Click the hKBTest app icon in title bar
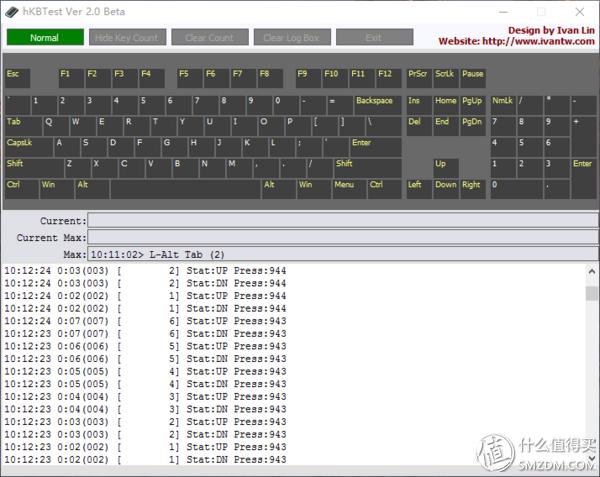Screen dimensions: 600x477 11,12
